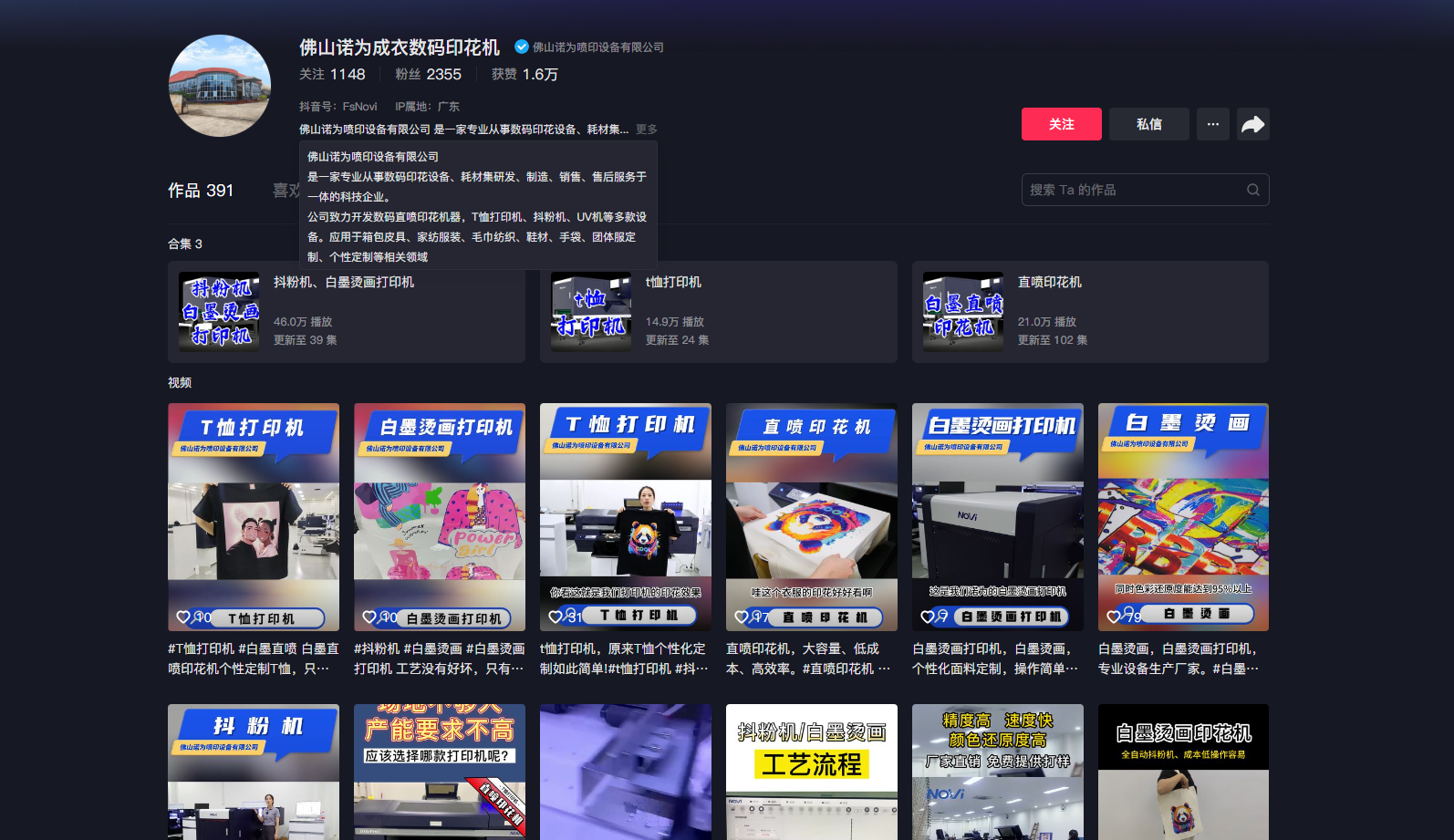Click the red 关注 follow button

1061,124
